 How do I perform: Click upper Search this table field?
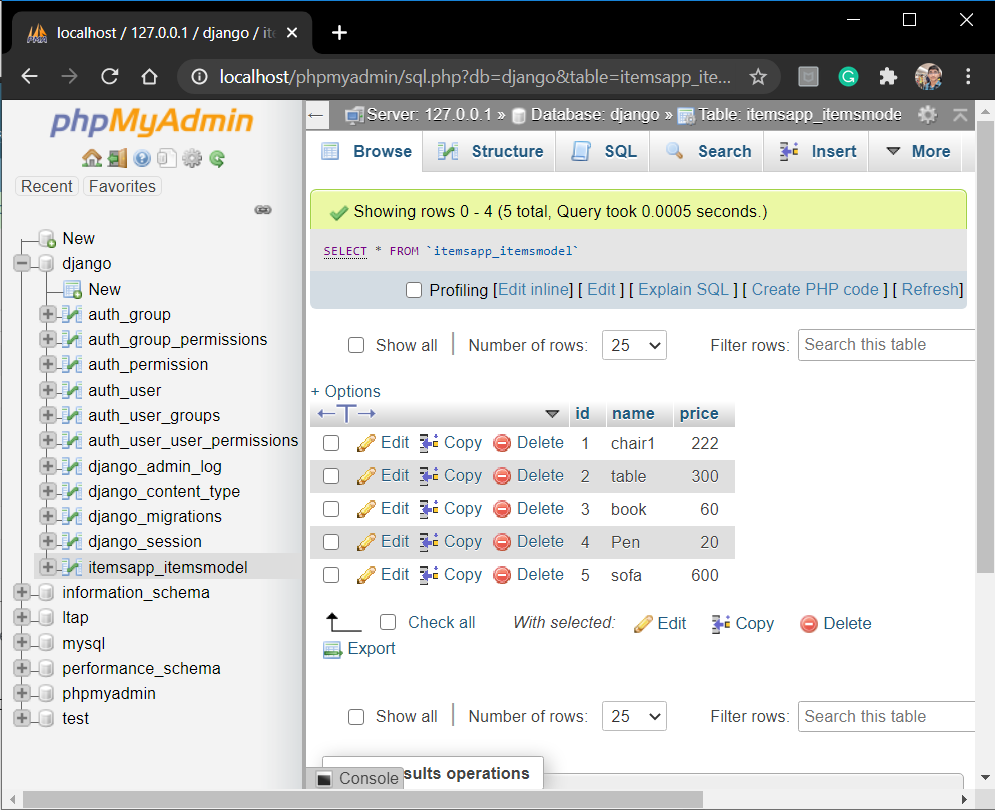pyautogui.click(x=886, y=345)
